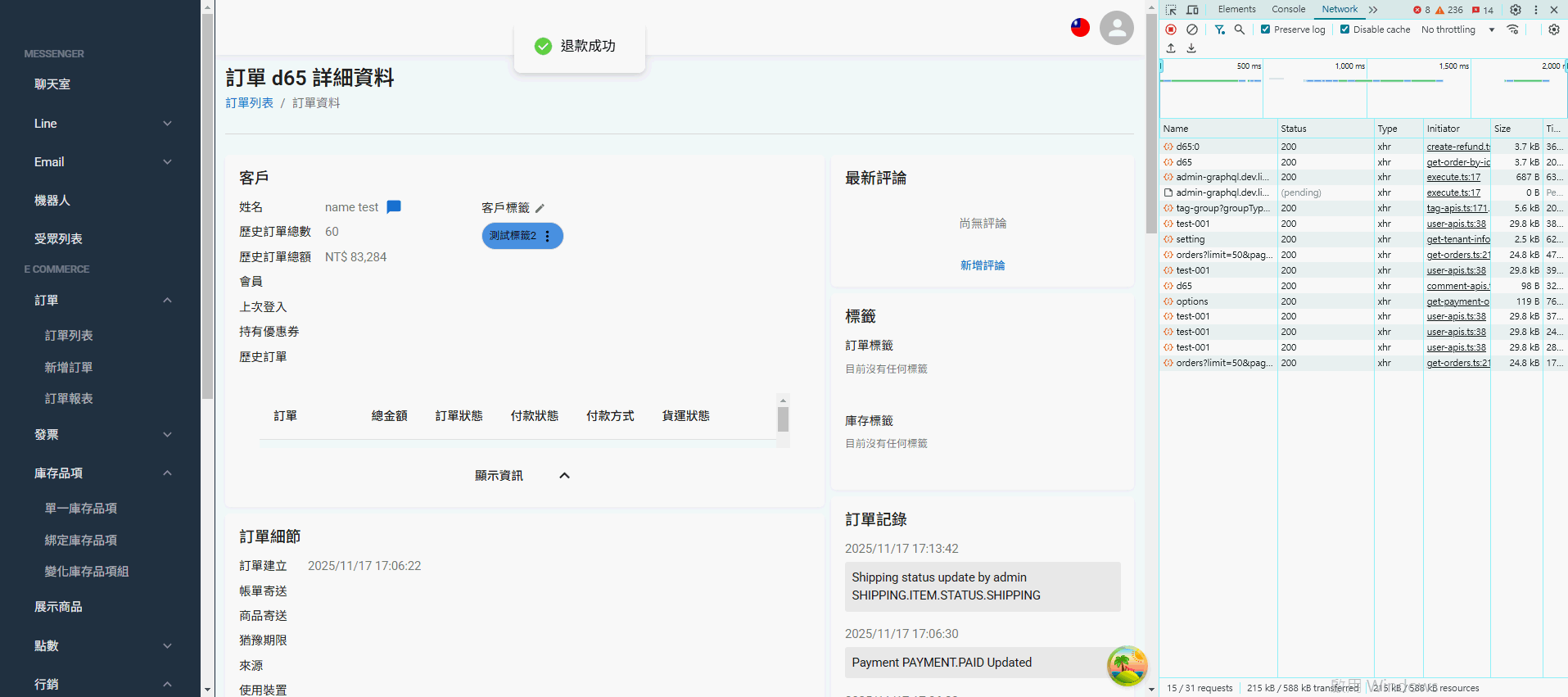
Task: Open DevTools main settings gear
Action: point(1516,10)
